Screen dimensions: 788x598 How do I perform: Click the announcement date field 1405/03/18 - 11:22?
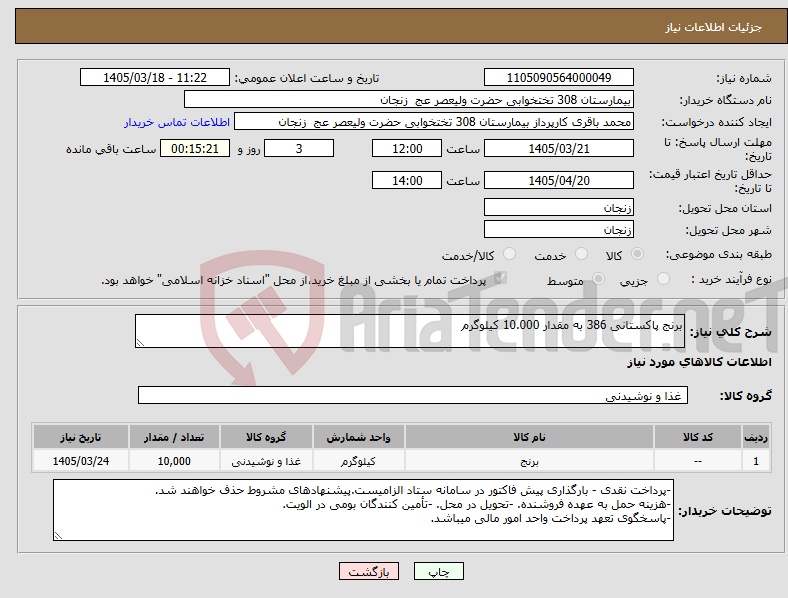pos(155,77)
